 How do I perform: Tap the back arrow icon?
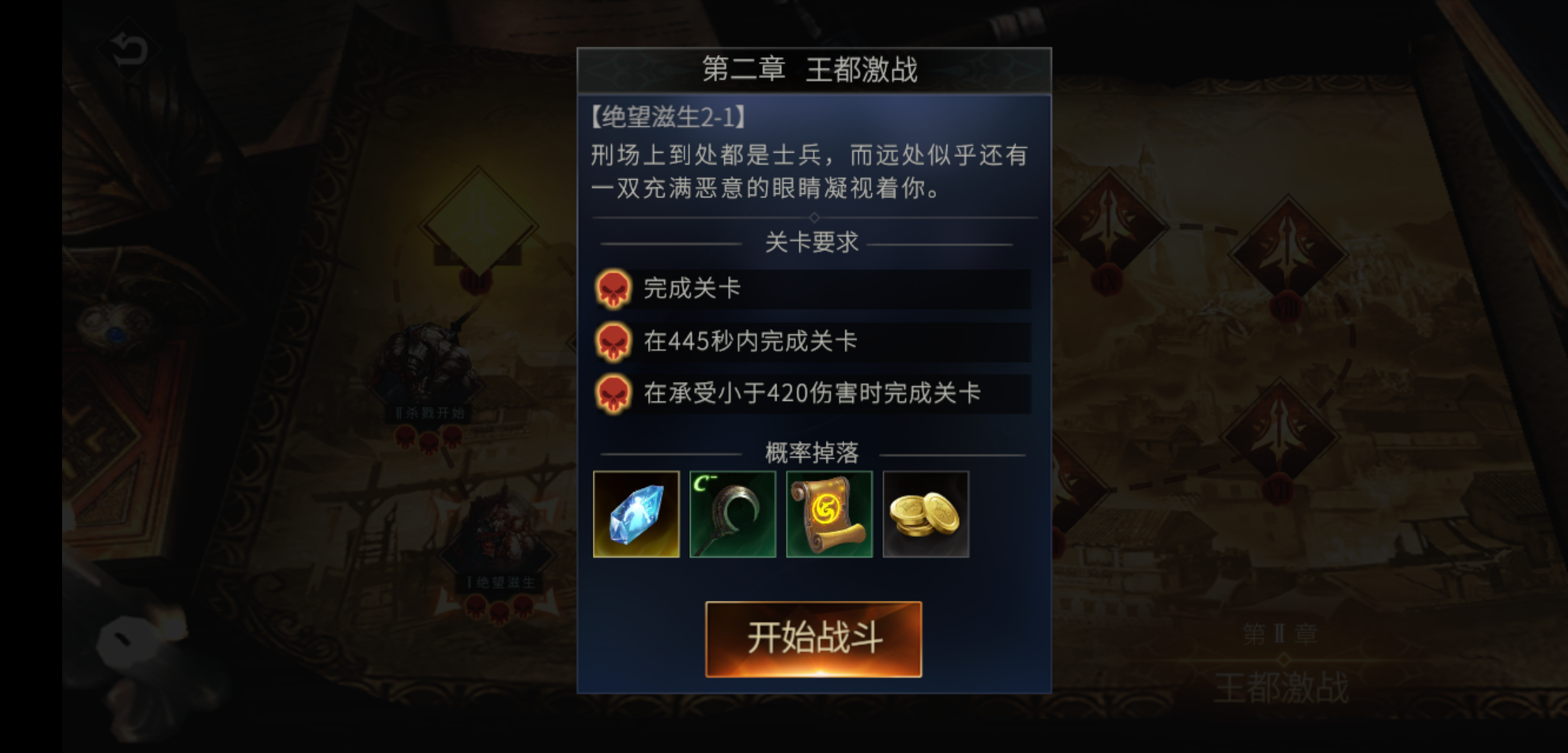(130, 50)
